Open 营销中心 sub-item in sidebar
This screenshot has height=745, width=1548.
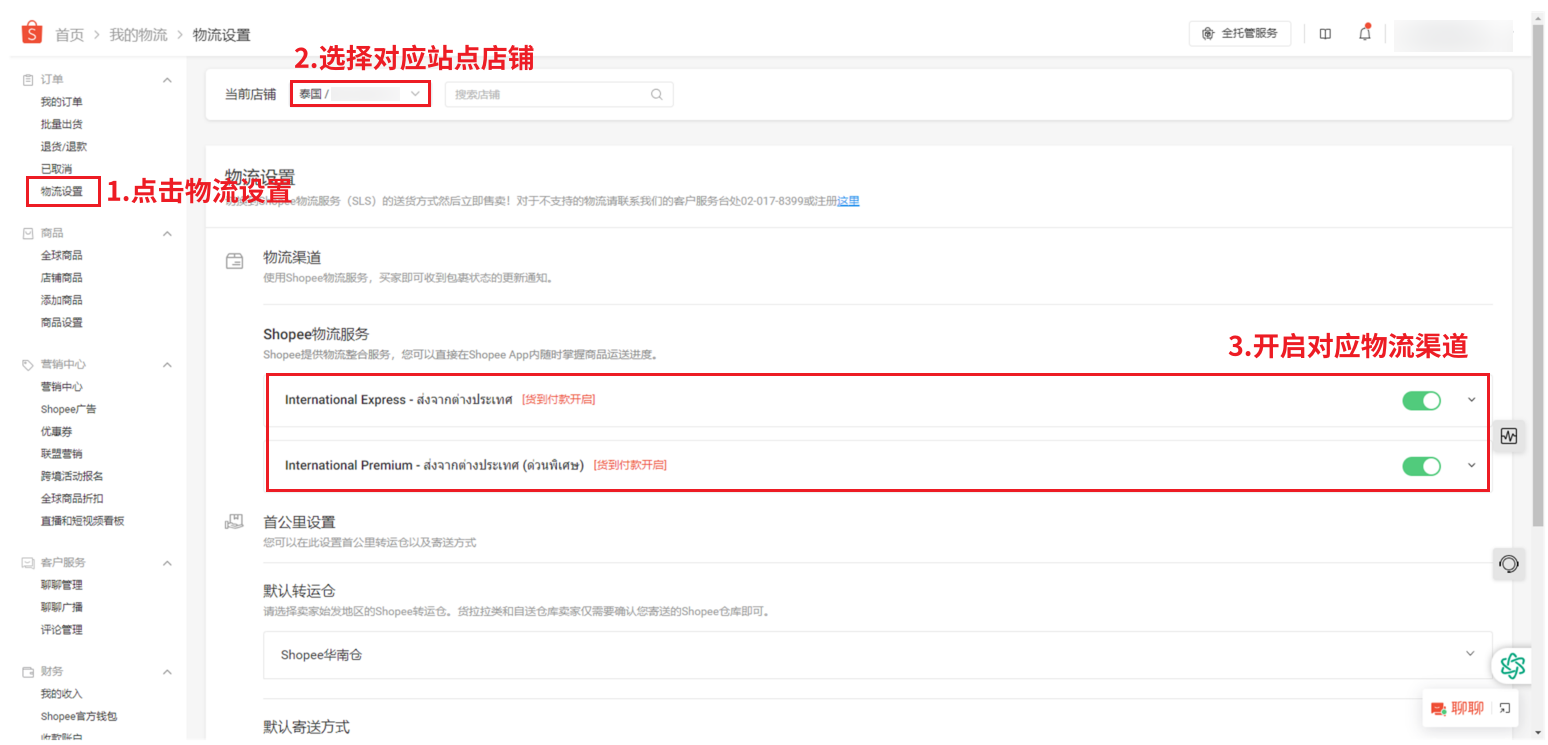62,387
